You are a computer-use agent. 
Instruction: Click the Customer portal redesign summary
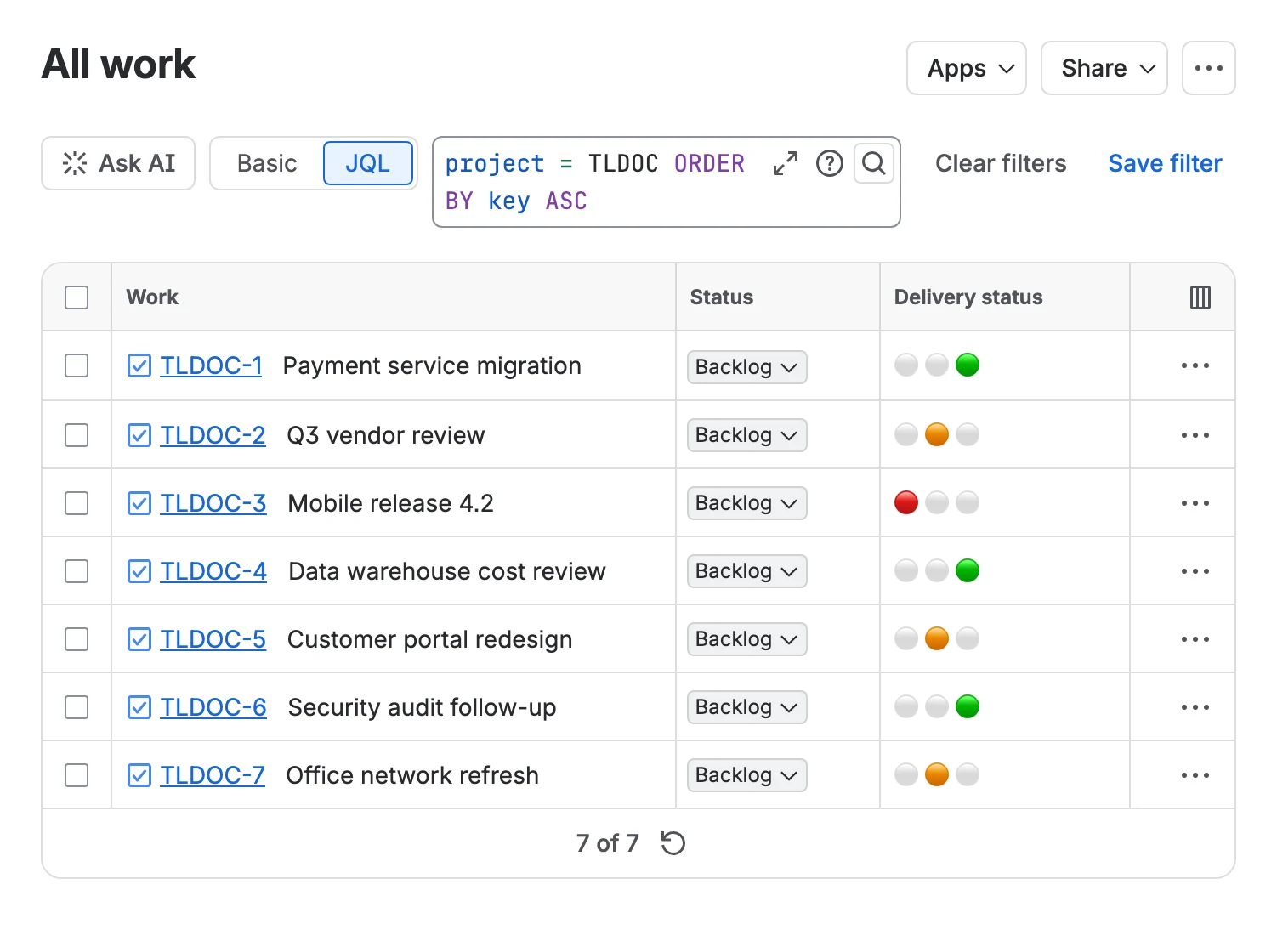[x=429, y=639]
